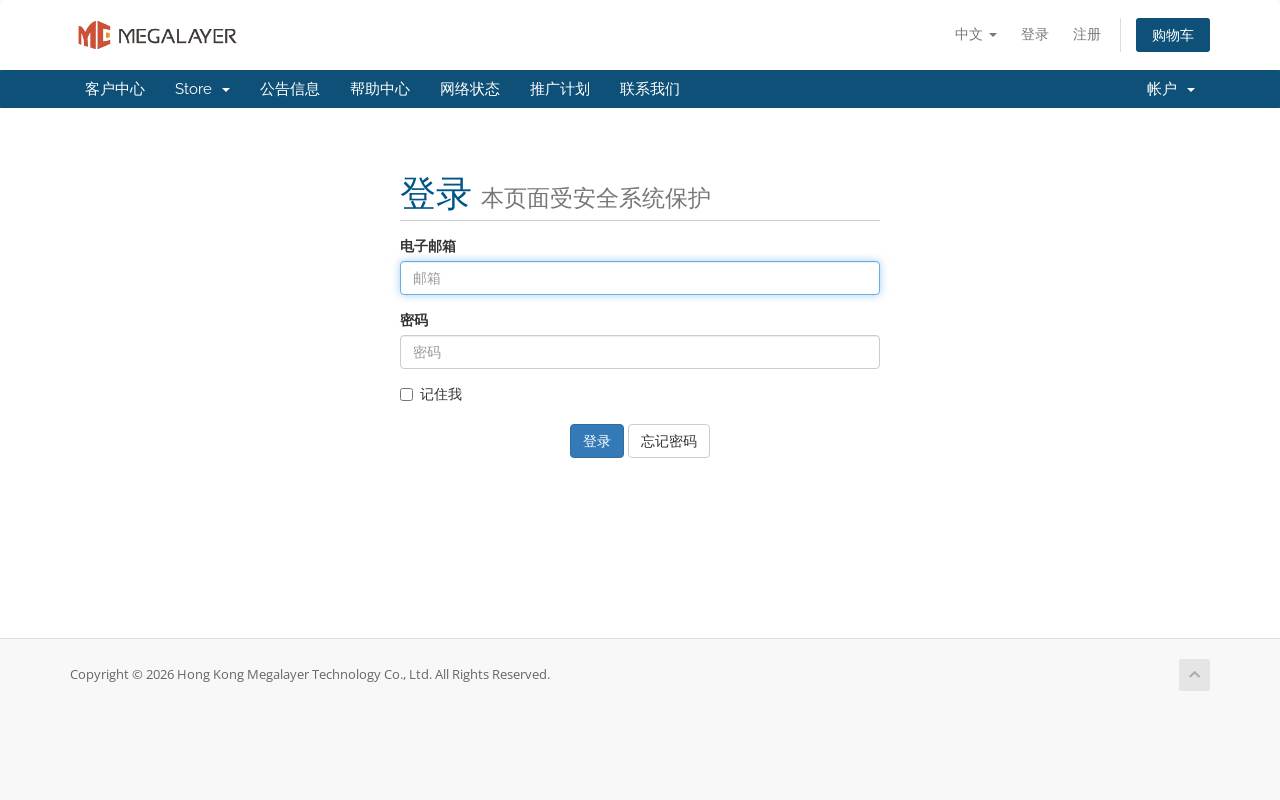The width and height of the screenshot is (1280, 800).
Task: Open 推广计划 menu item
Action: click(560, 89)
